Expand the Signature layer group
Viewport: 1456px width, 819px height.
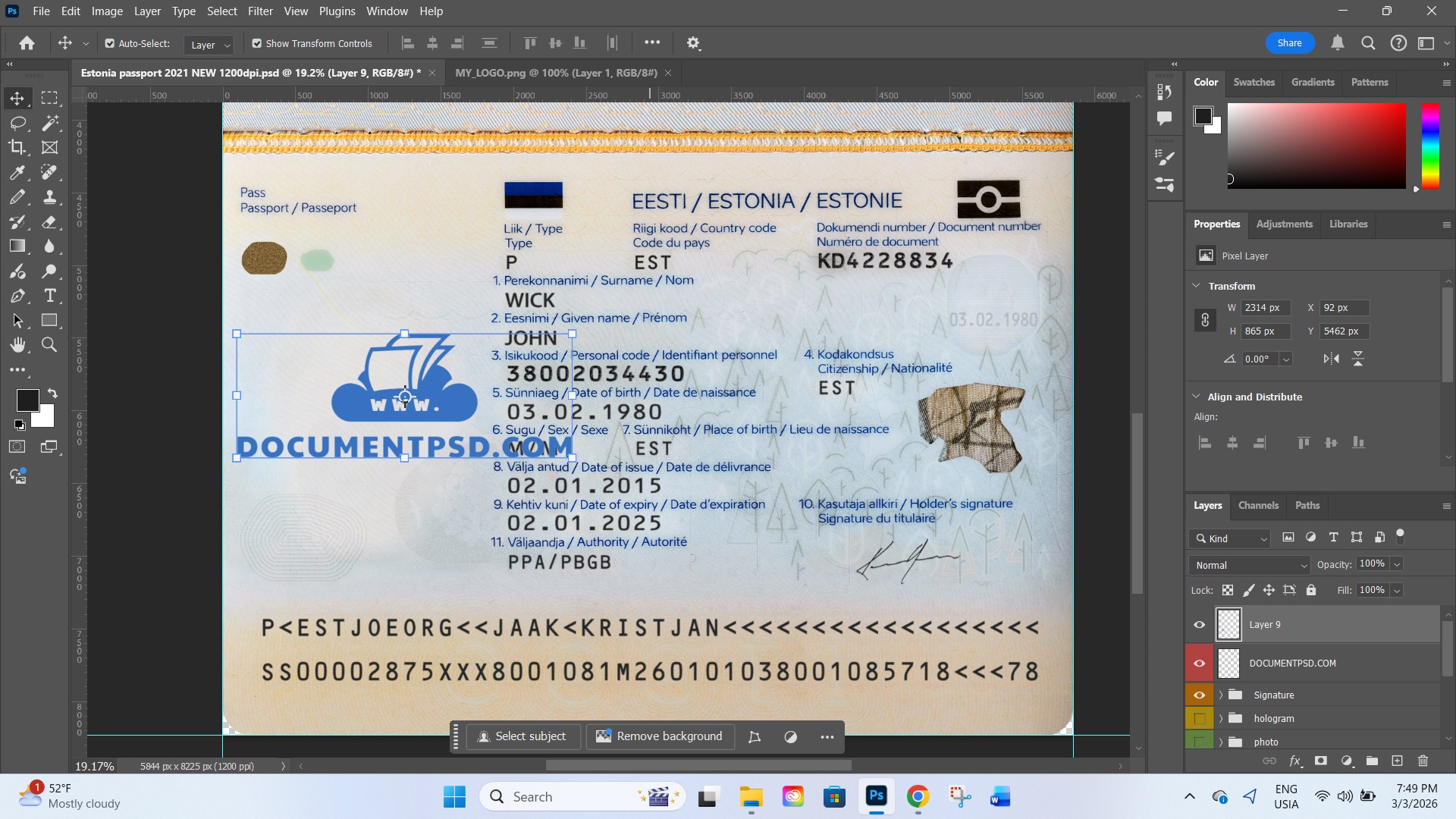1221,695
